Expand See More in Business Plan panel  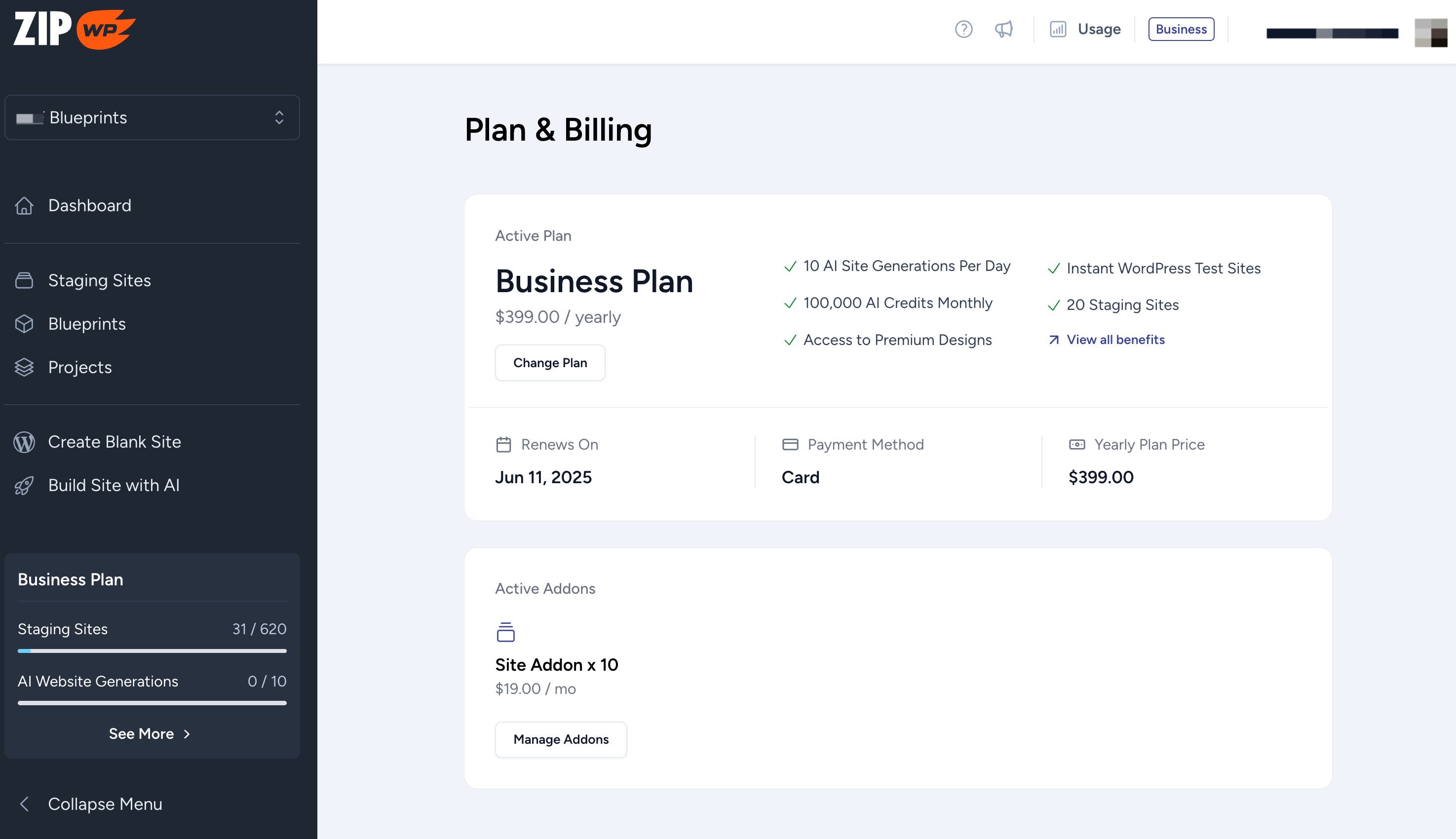149,733
